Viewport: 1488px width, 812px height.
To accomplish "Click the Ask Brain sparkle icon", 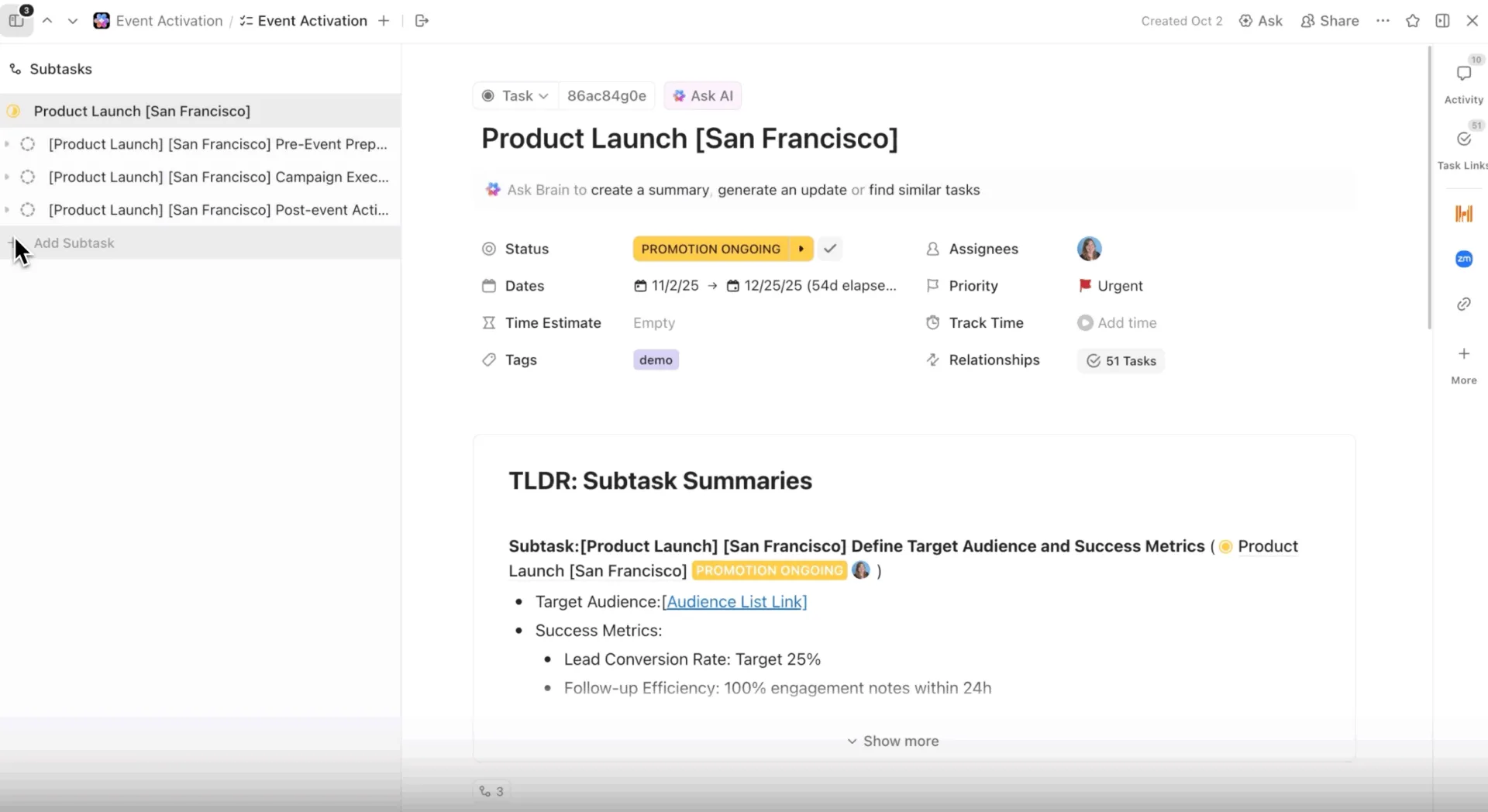I will click(x=493, y=190).
